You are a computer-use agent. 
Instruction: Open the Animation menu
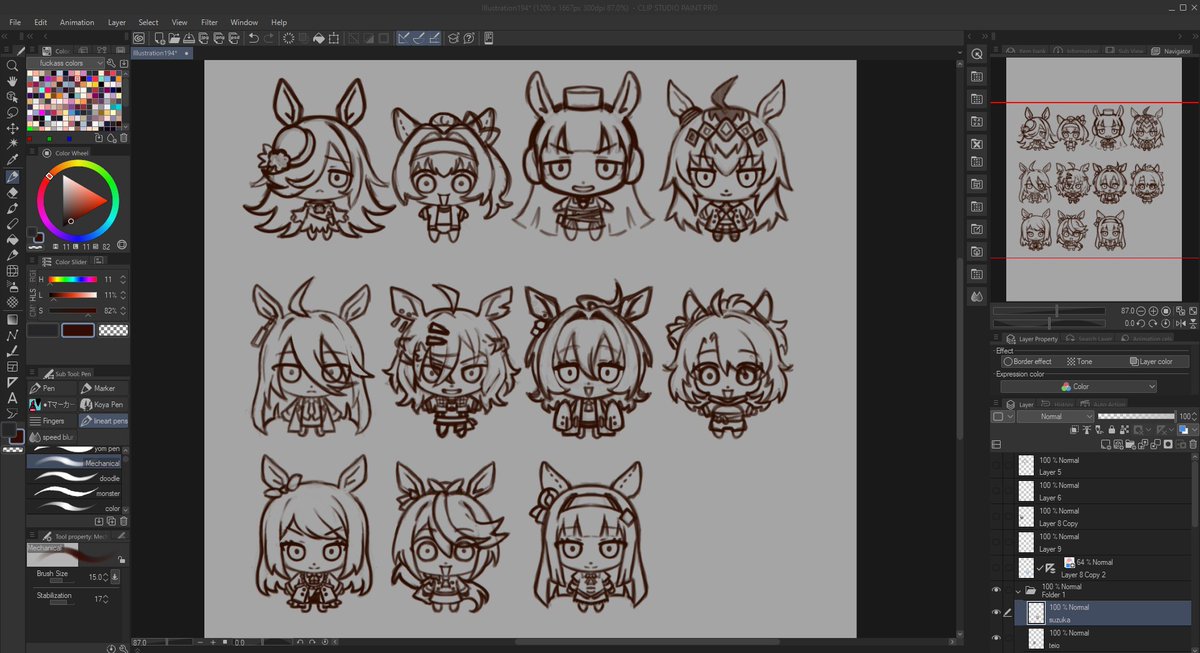[x=76, y=22]
